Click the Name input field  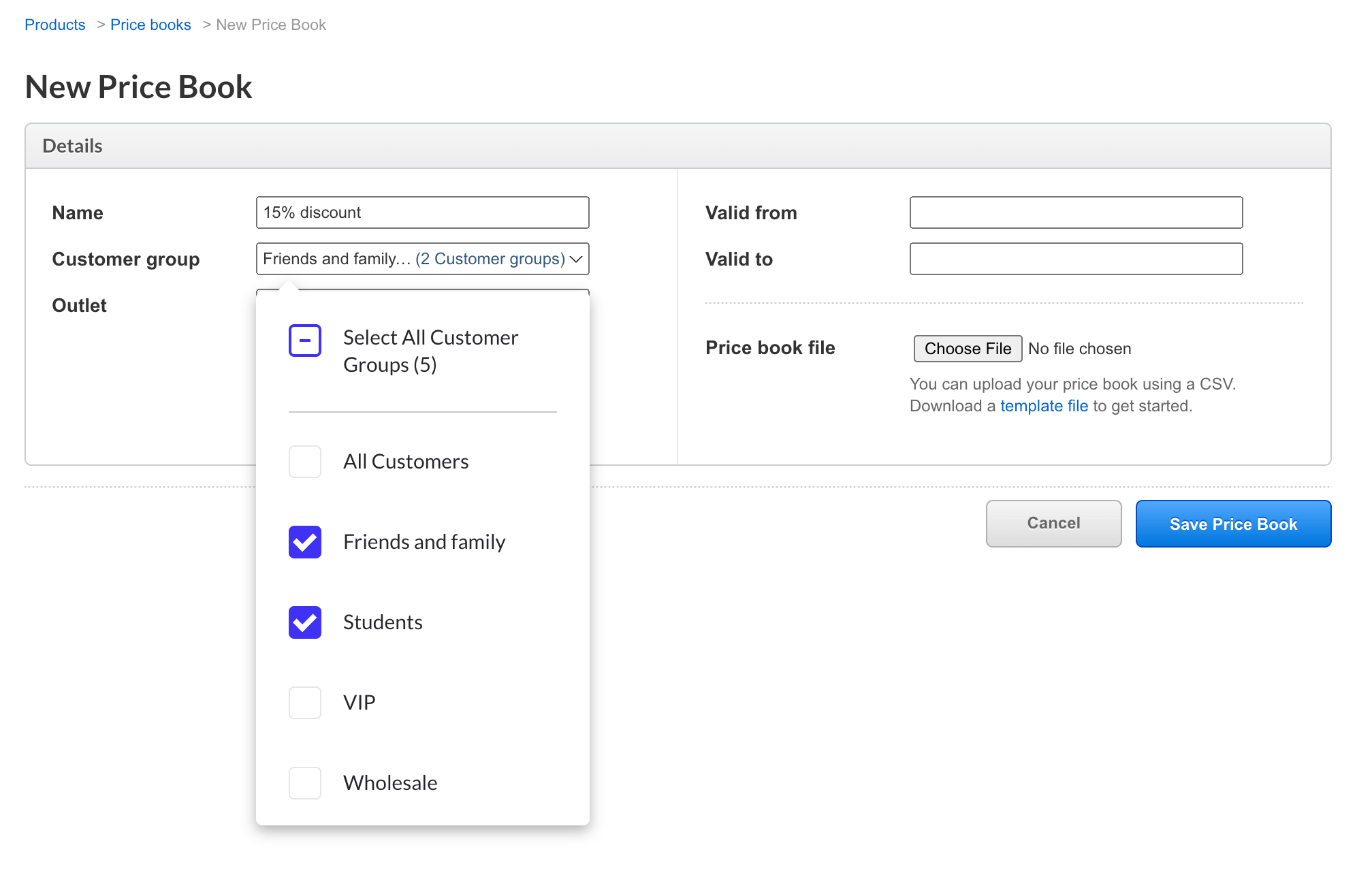tap(422, 212)
